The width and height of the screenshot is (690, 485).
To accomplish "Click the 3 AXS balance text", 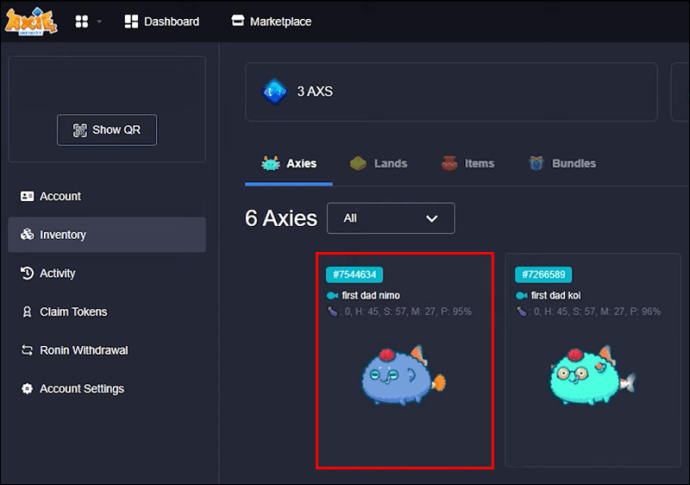I will click(315, 92).
